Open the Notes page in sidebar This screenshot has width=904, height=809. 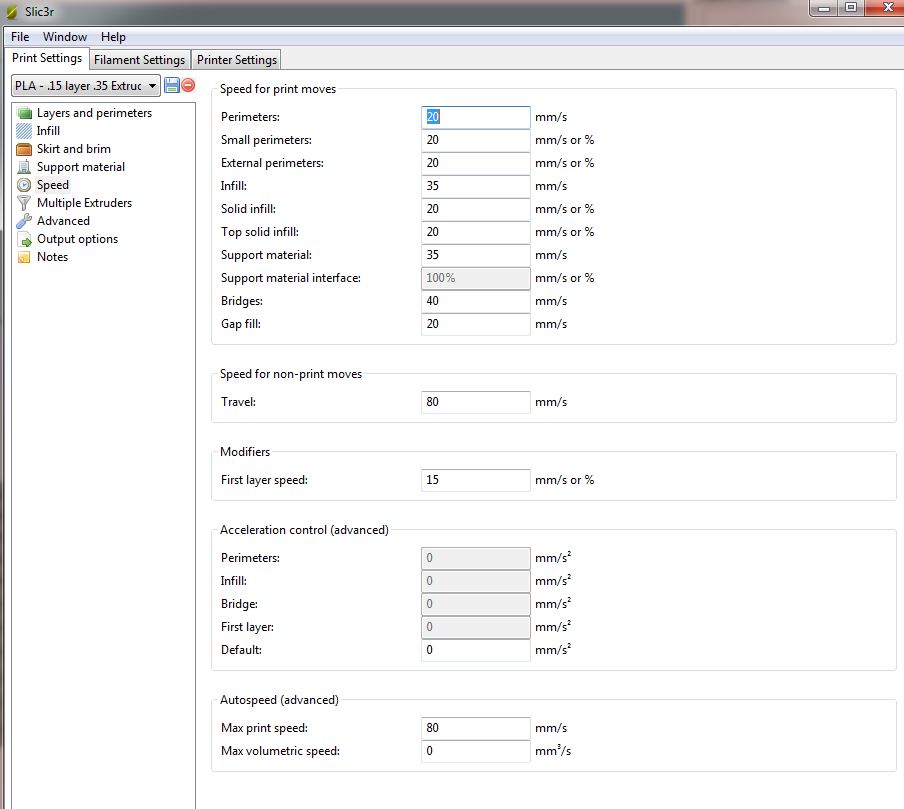coord(52,257)
